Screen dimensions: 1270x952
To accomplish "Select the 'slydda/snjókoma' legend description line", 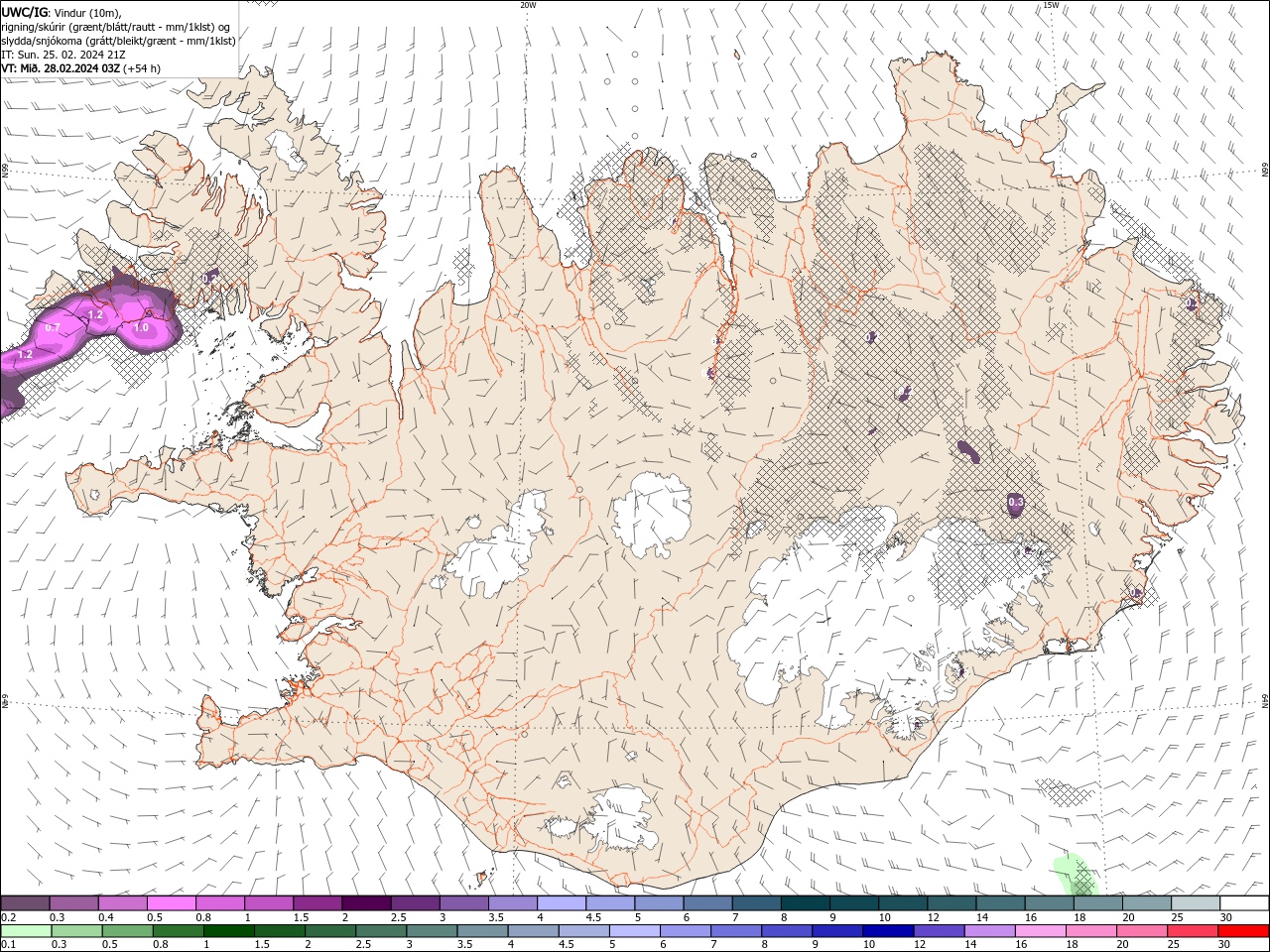I will click(x=119, y=41).
